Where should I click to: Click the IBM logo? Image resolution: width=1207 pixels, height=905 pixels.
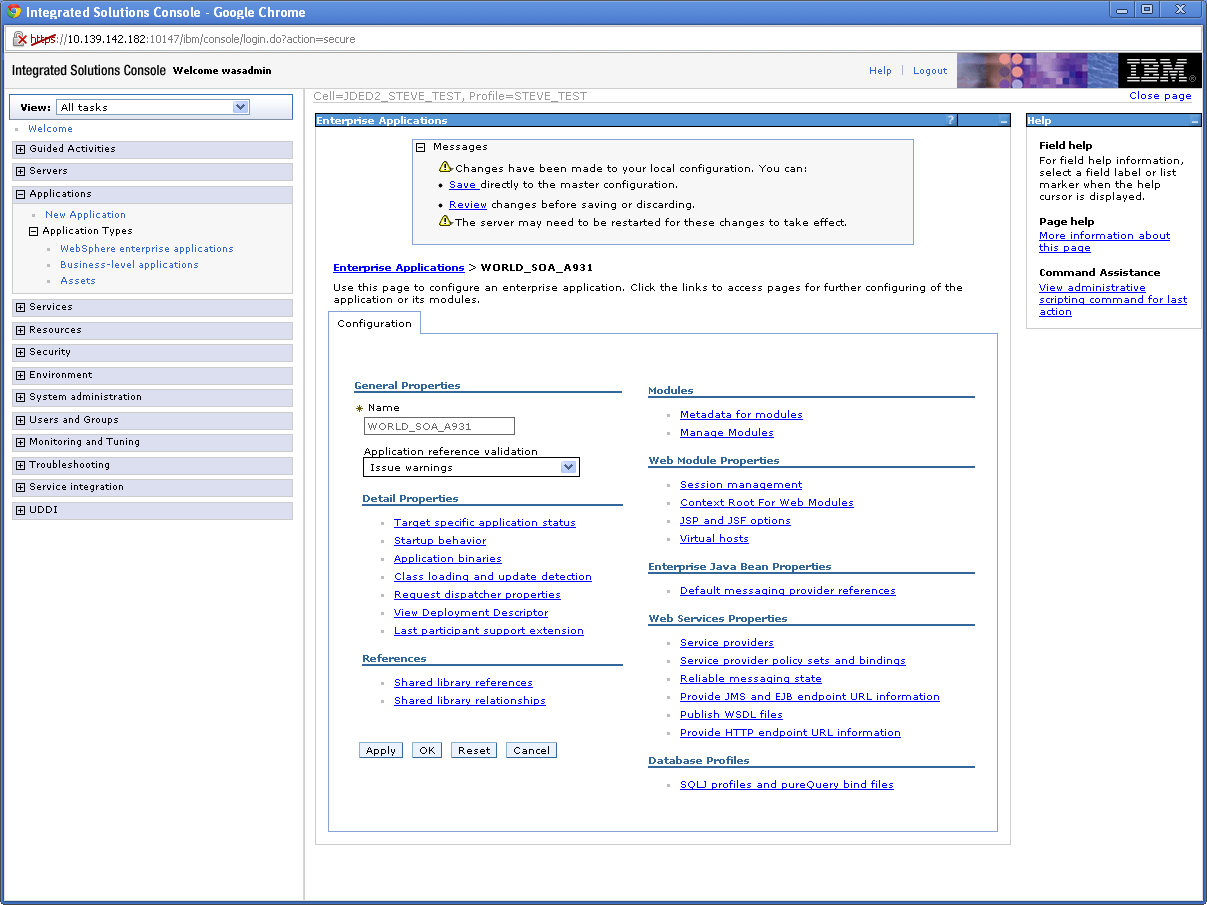point(1159,70)
